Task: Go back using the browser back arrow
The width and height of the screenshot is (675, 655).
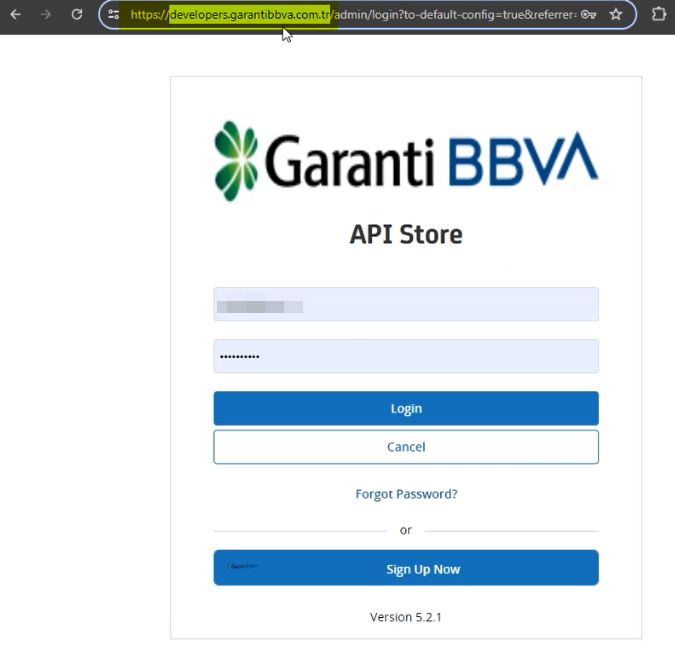Action: coord(15,15)
